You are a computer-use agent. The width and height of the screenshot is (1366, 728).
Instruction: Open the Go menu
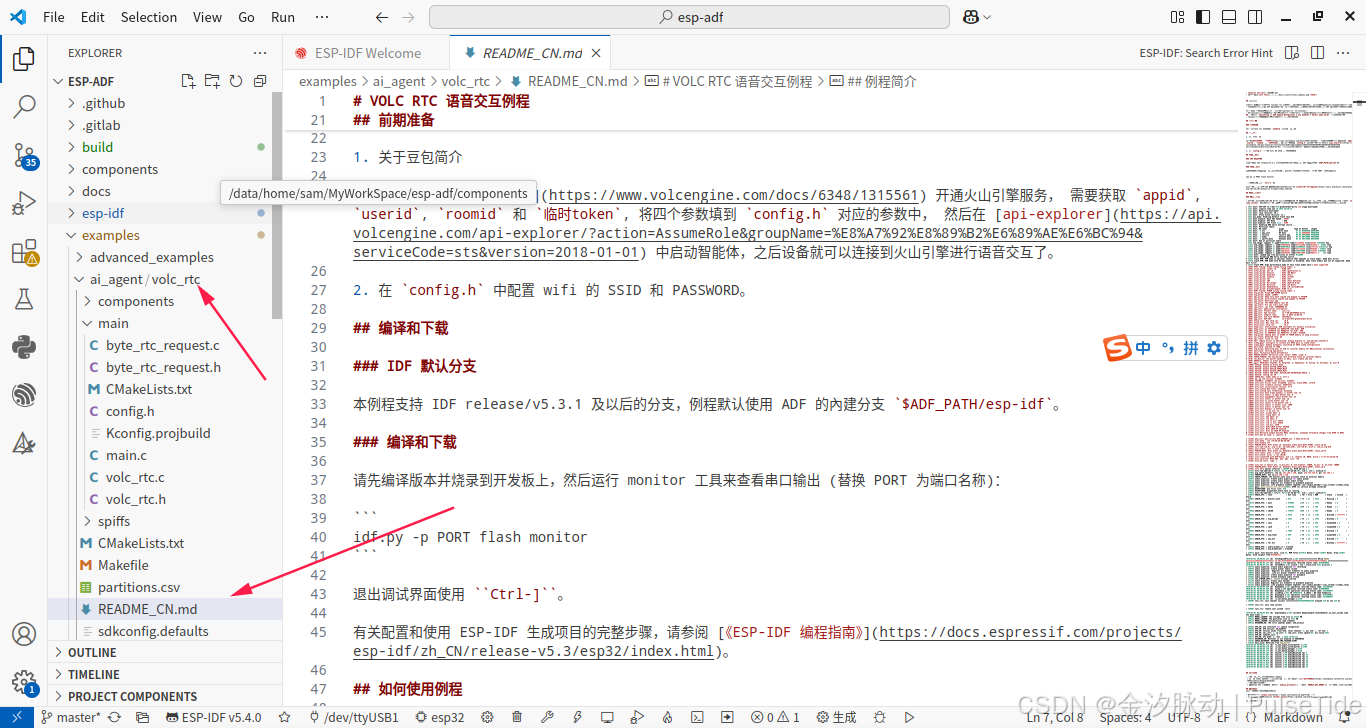pyautogui.click(x=247, y=17)
